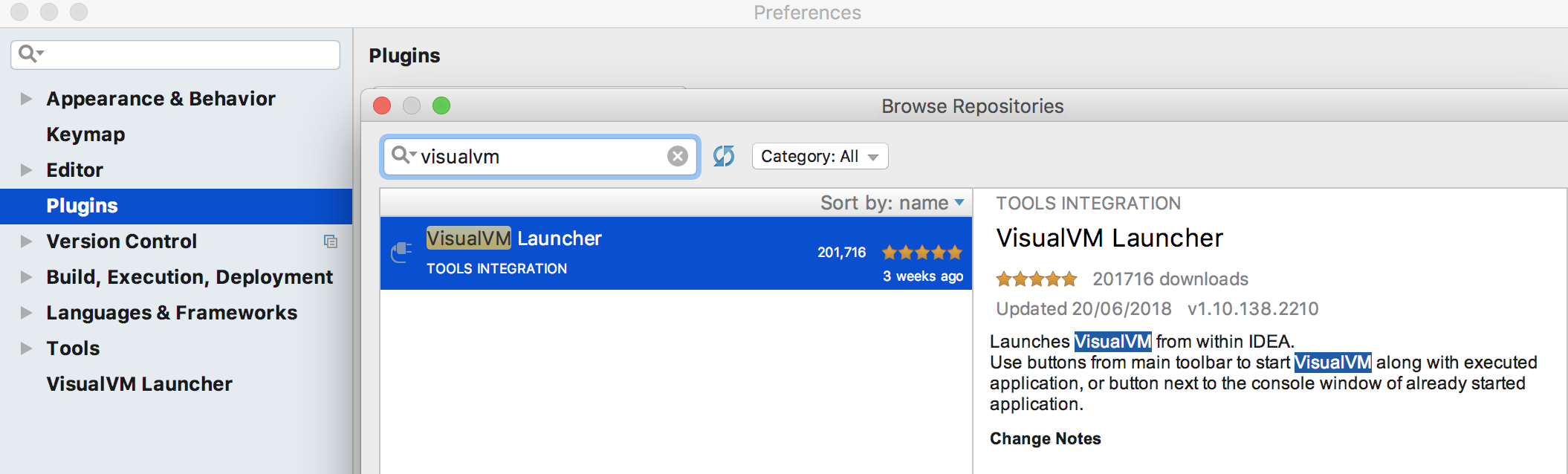Click the Preferences sidebar search magnifier icon
This screenshot has height=474, width=1568.
[x=30, y=53]
